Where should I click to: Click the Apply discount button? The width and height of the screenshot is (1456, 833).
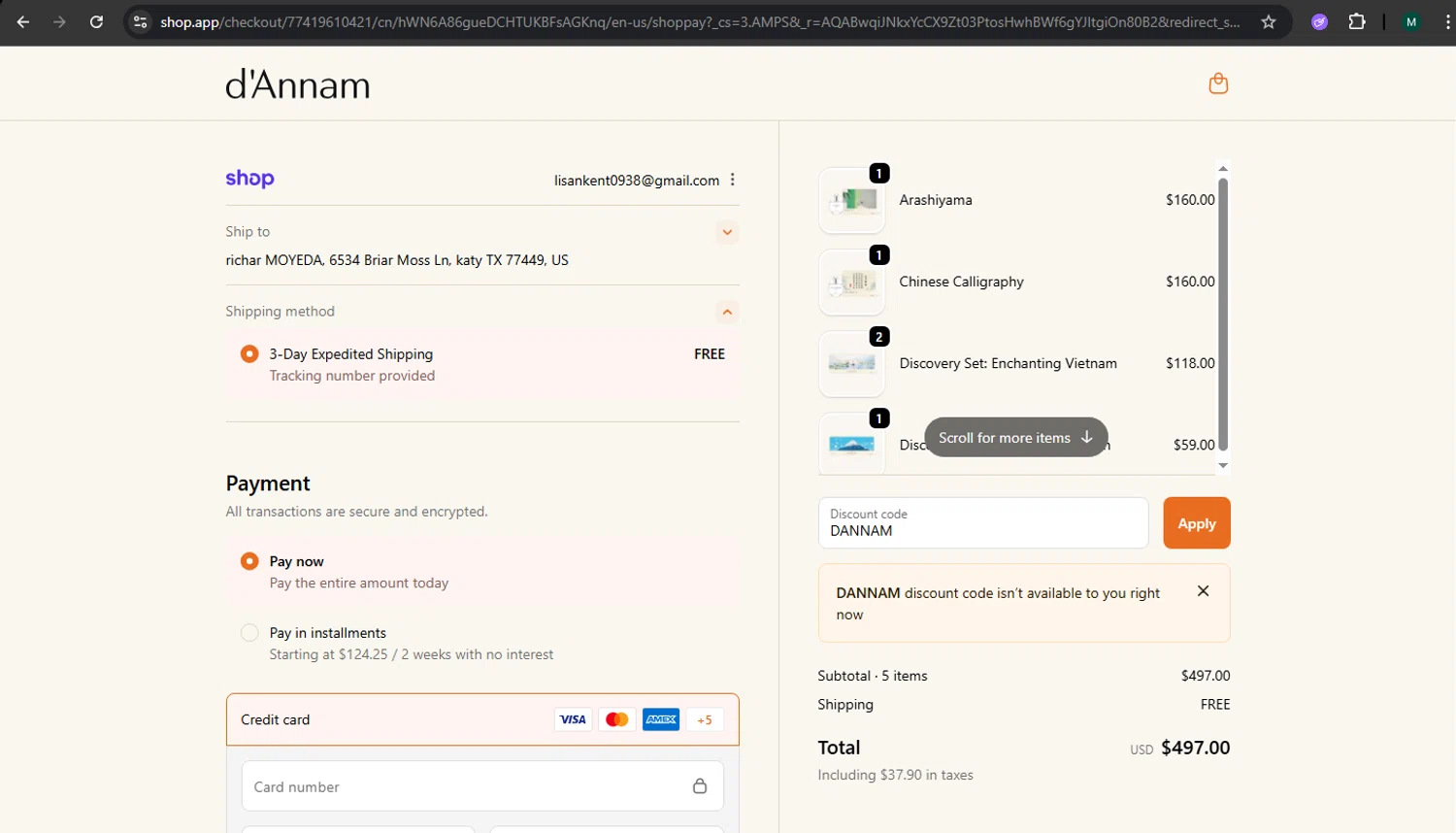click(1197, 523)
